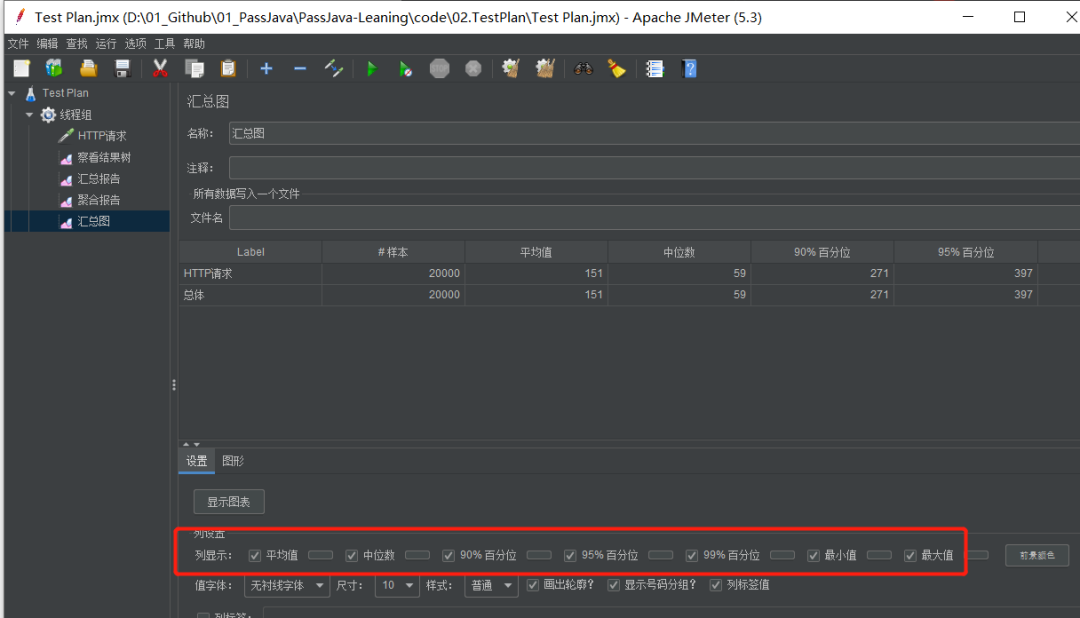This screenshot has height=618, width=1080.
Task: Click Start no pauses icon
Action: tap(406, 69)
